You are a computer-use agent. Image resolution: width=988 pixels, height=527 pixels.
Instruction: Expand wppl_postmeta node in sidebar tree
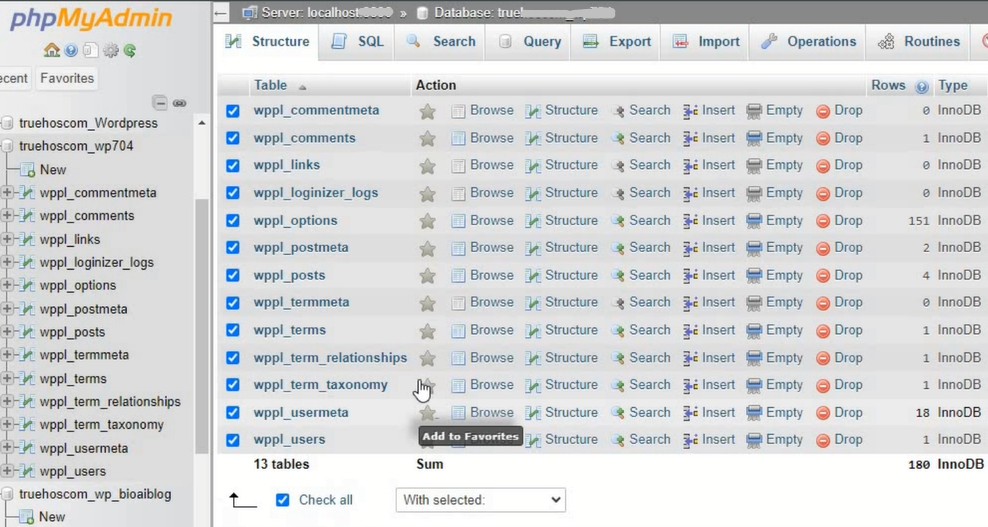click(x=7, y=308)
